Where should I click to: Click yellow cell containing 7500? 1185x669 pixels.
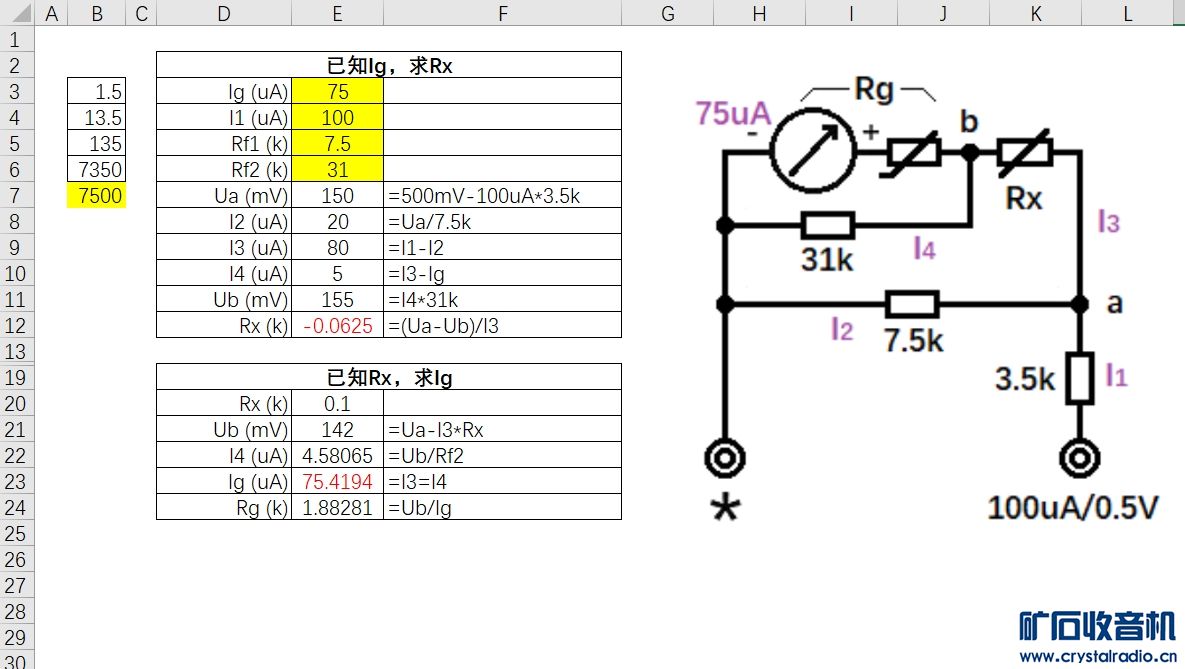97,196
